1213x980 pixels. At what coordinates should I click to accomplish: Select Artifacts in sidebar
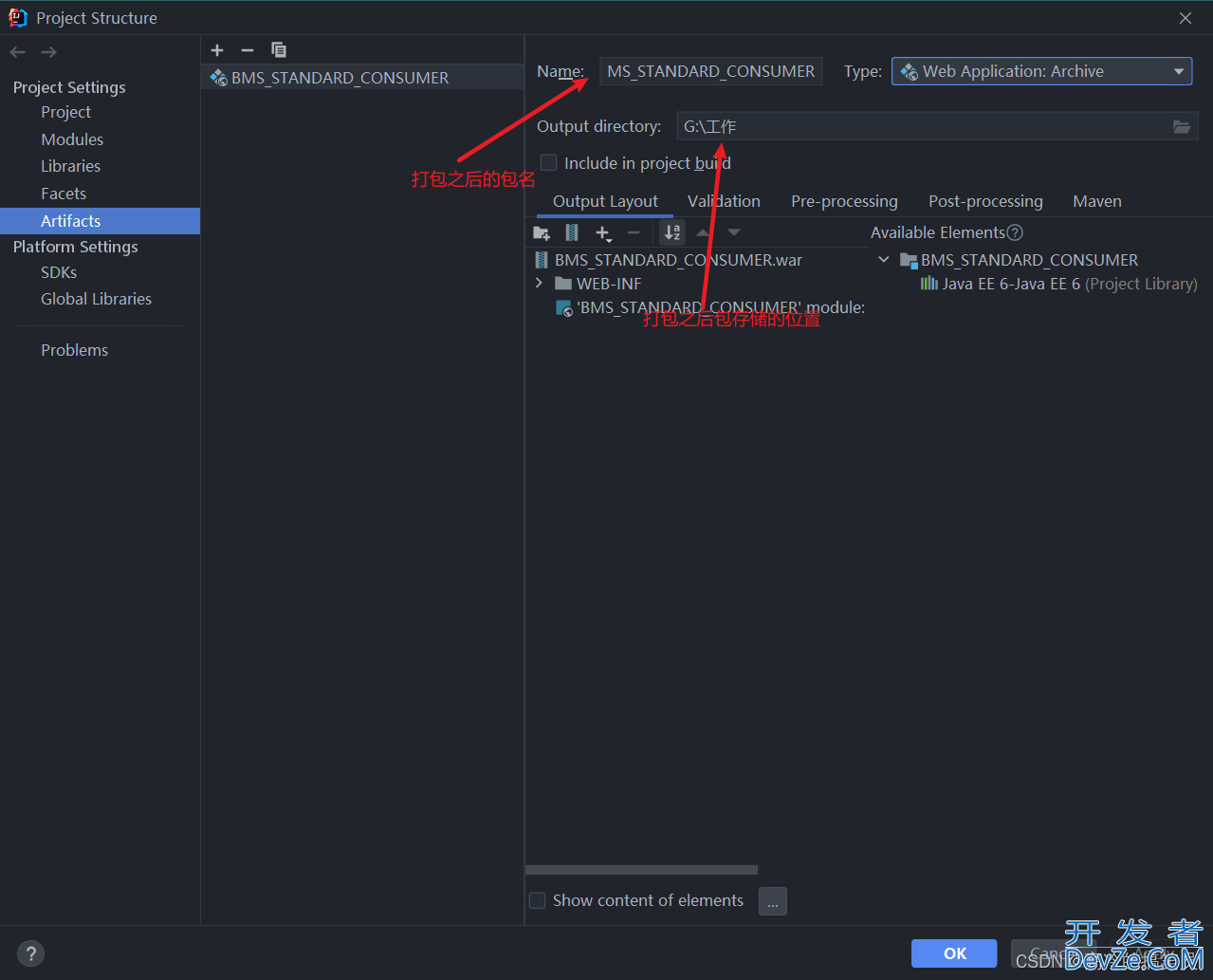(100, 221)
